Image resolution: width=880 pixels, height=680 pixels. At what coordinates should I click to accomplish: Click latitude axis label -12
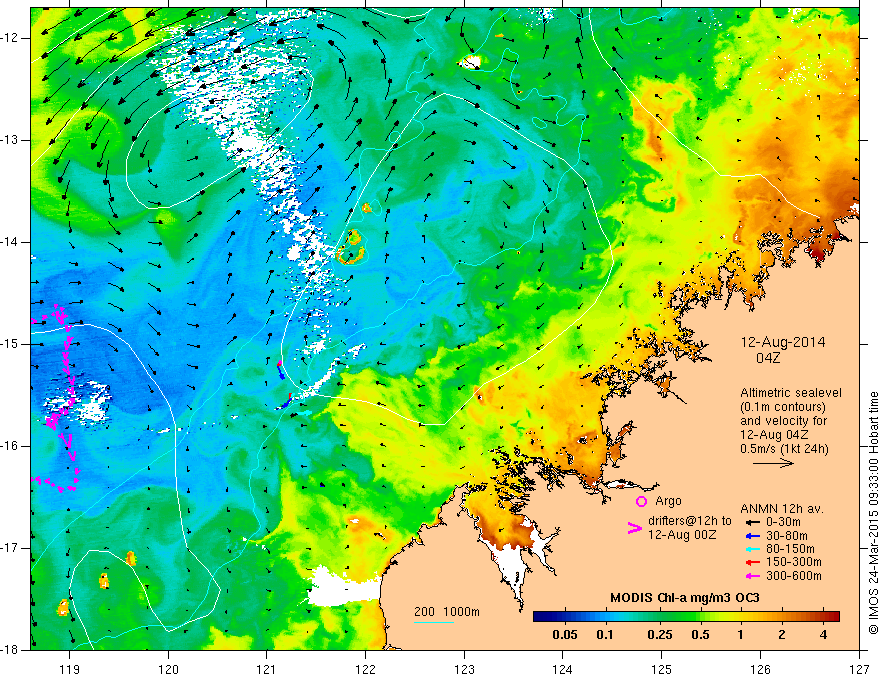click(10, 38)
